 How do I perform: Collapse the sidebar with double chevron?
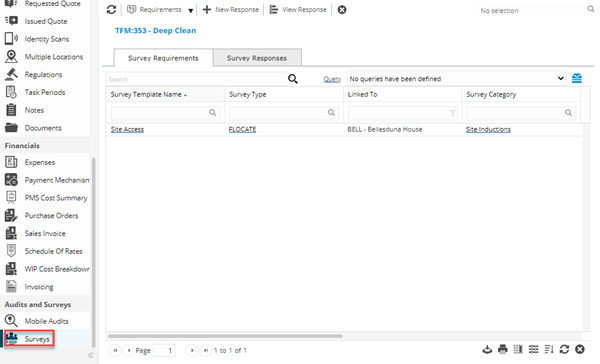tap(91, 355)
